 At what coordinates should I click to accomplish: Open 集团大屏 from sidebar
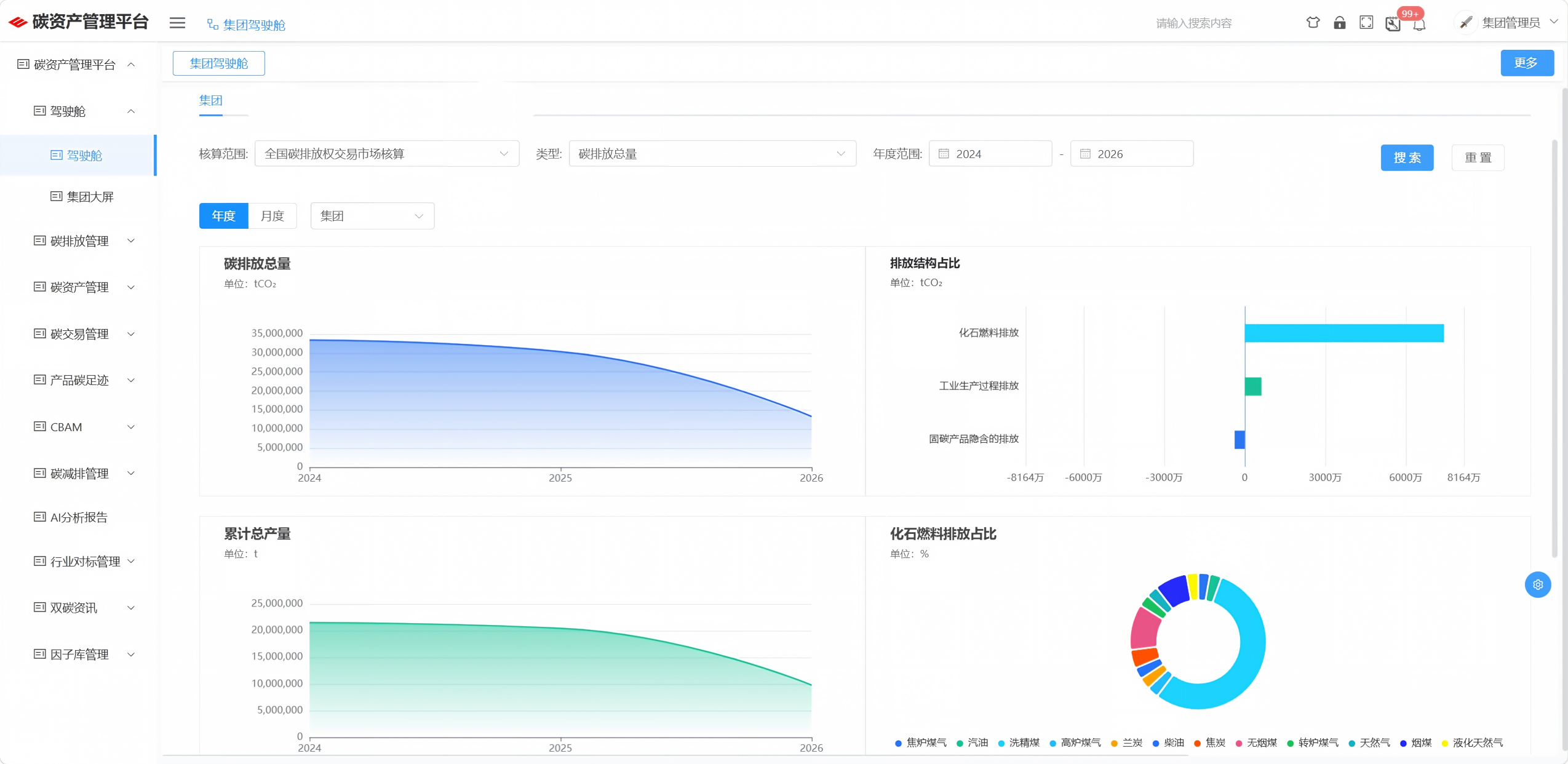(78, 197)
